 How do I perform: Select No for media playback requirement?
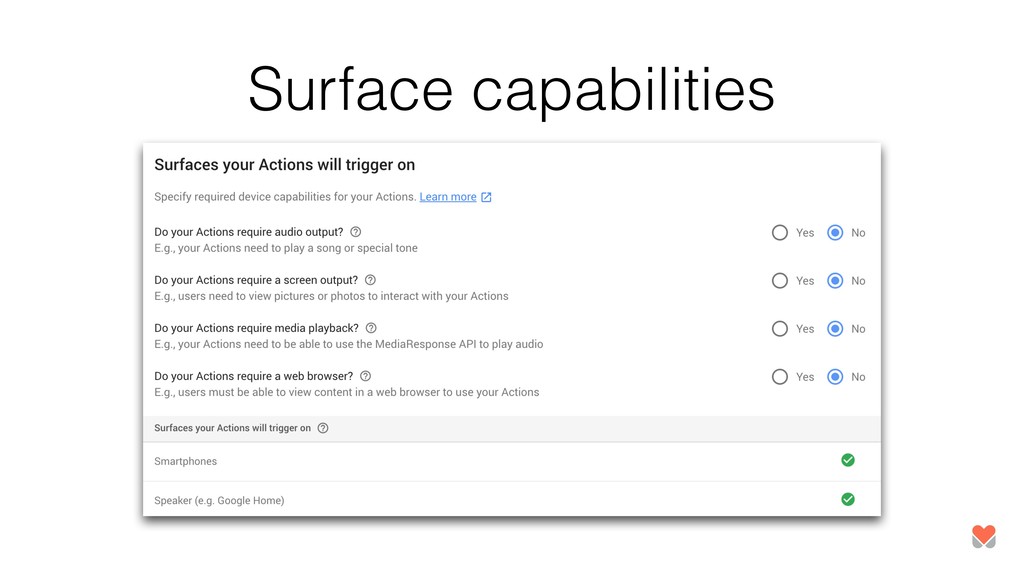(x=835, y=328)
